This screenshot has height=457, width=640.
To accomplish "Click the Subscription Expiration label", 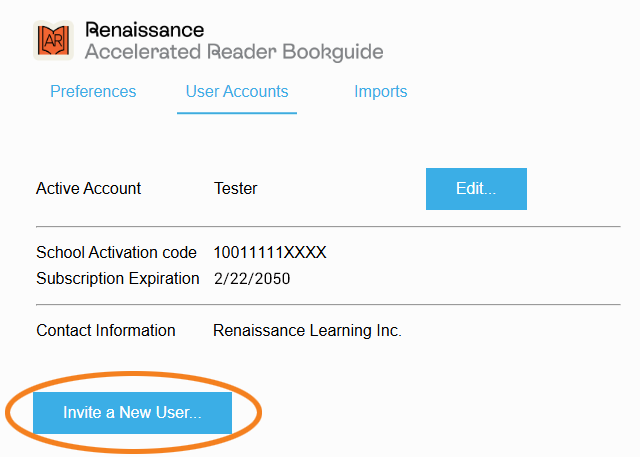I will coord(118,278).
